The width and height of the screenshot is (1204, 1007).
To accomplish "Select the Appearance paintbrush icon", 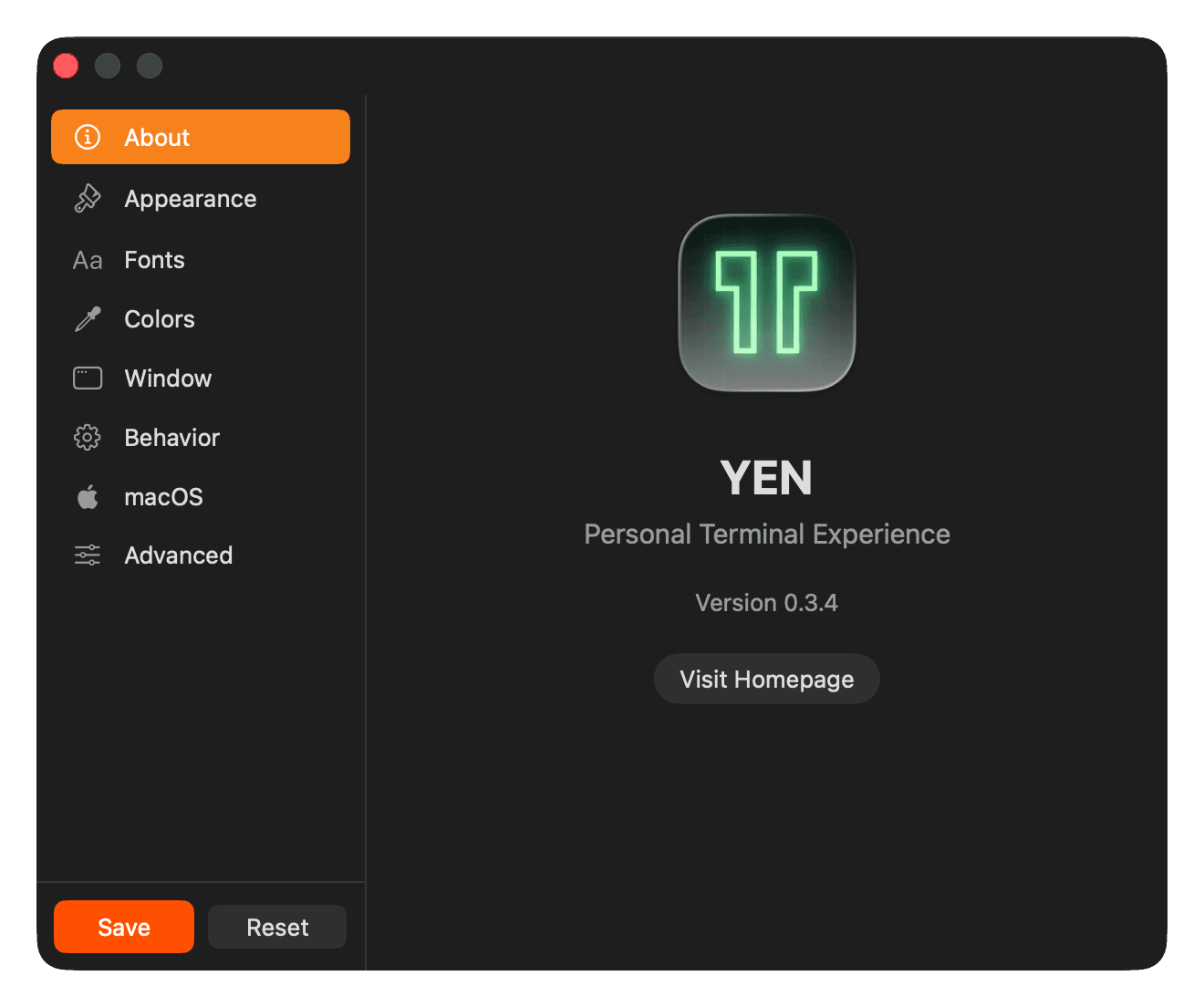I will coord(87,198).
